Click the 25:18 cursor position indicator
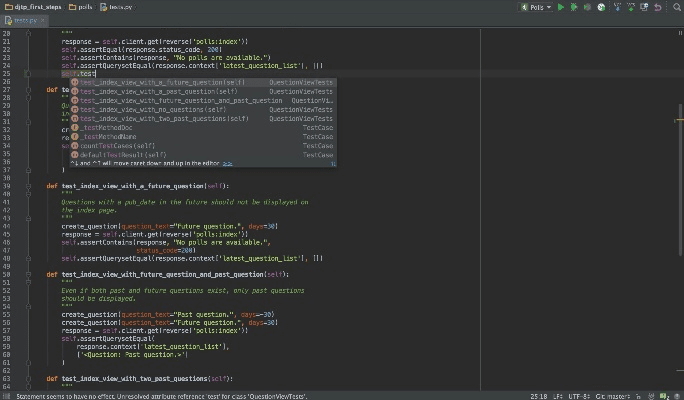The height and width of the screenshot is (400, 684). (x=538, y=396)
